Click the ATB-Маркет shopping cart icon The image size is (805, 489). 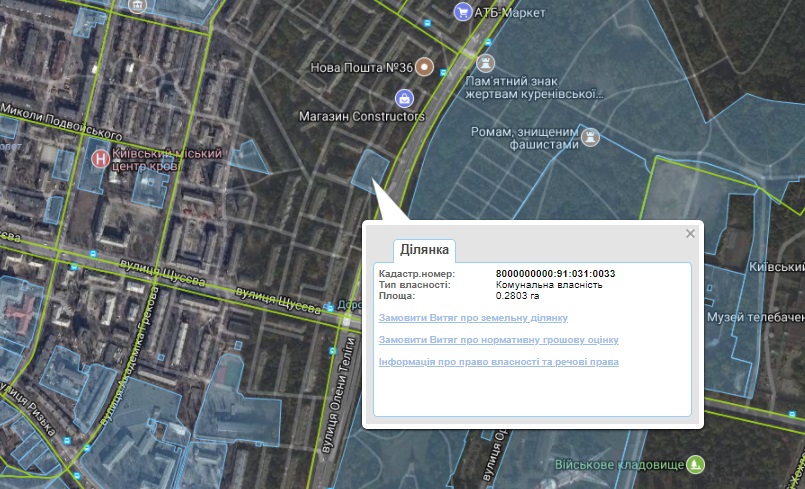point(463,12)
